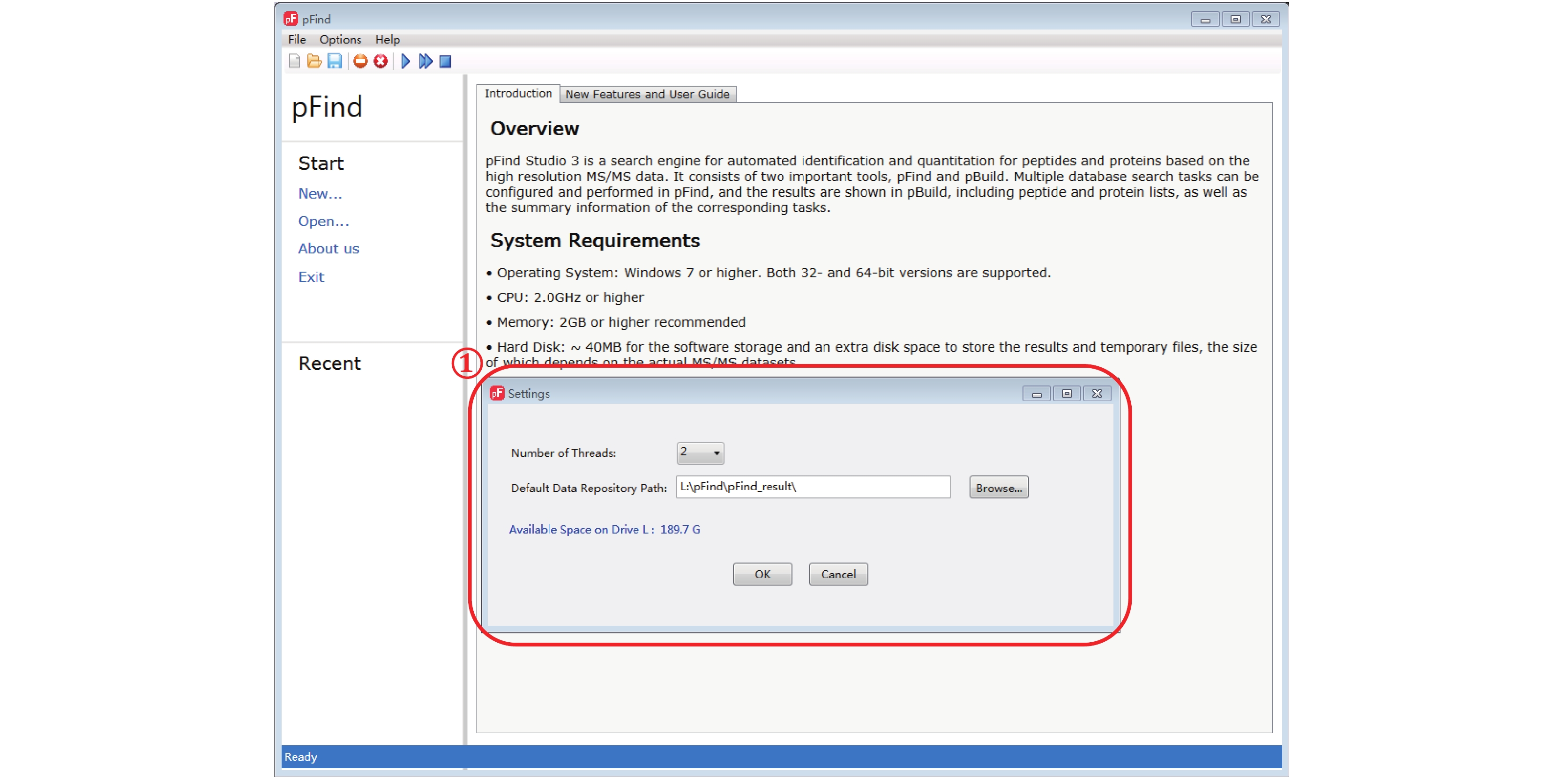Click the Default Data Repository Path label
Viewport: 1568px width, 779px height.
coord(589,488)
